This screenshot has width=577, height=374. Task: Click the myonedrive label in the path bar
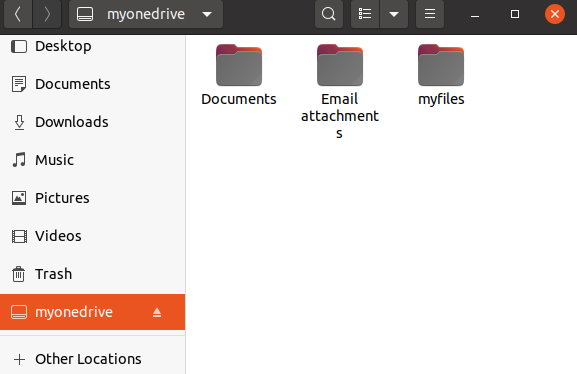point(146,14)
